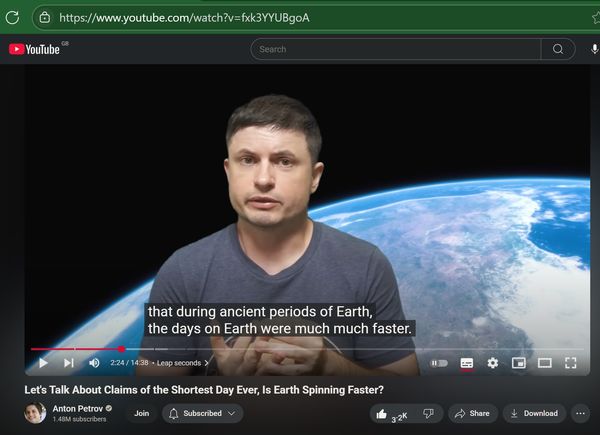This screenshot has height=435, width=600.
Task: Click the 2:24 / 14:38 time display
Action: (x=129, y=363)
